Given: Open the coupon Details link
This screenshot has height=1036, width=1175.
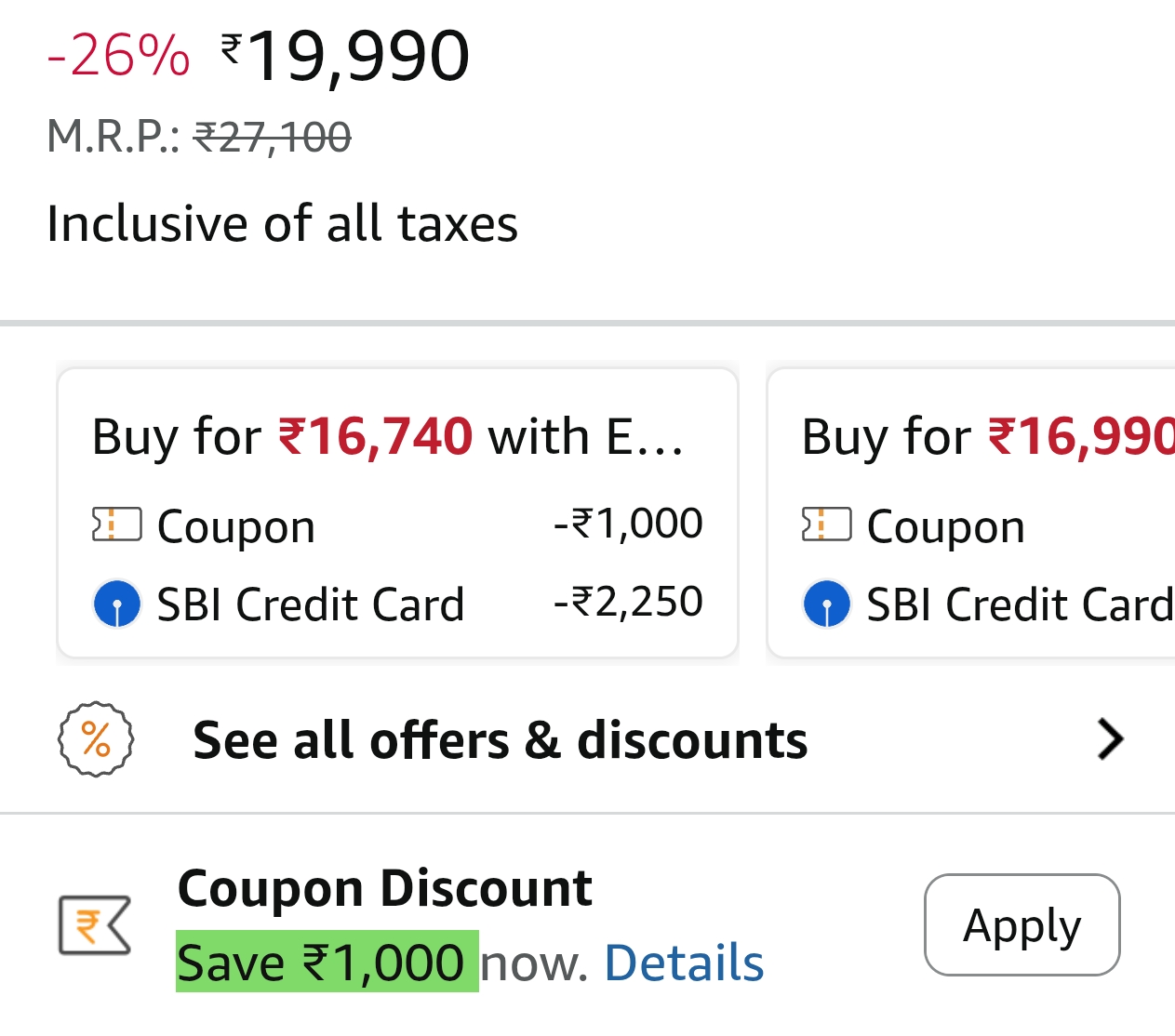Looking at the screenshot, I should tap(684, 963).
